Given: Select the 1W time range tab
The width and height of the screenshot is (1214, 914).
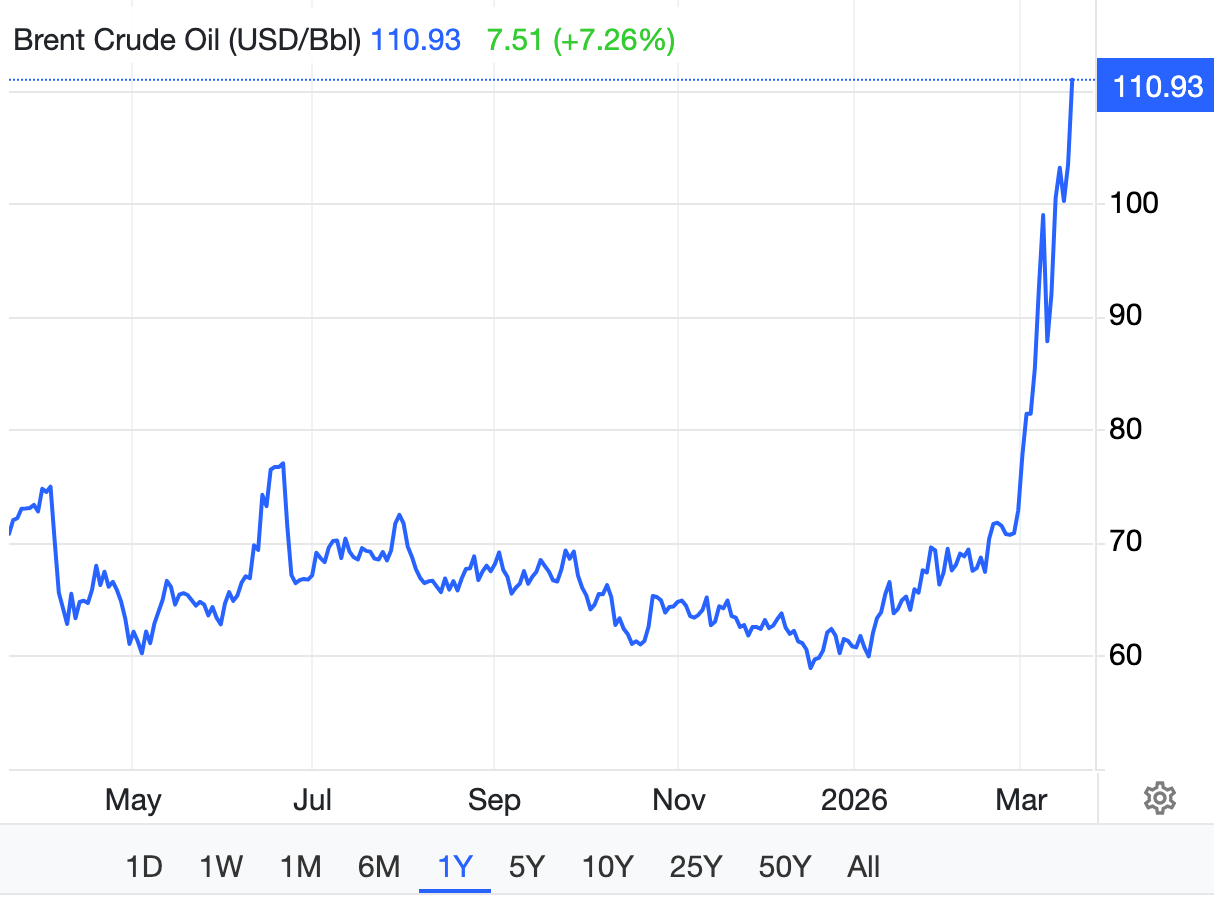Looking at the screenshot, I should point(221,866).
